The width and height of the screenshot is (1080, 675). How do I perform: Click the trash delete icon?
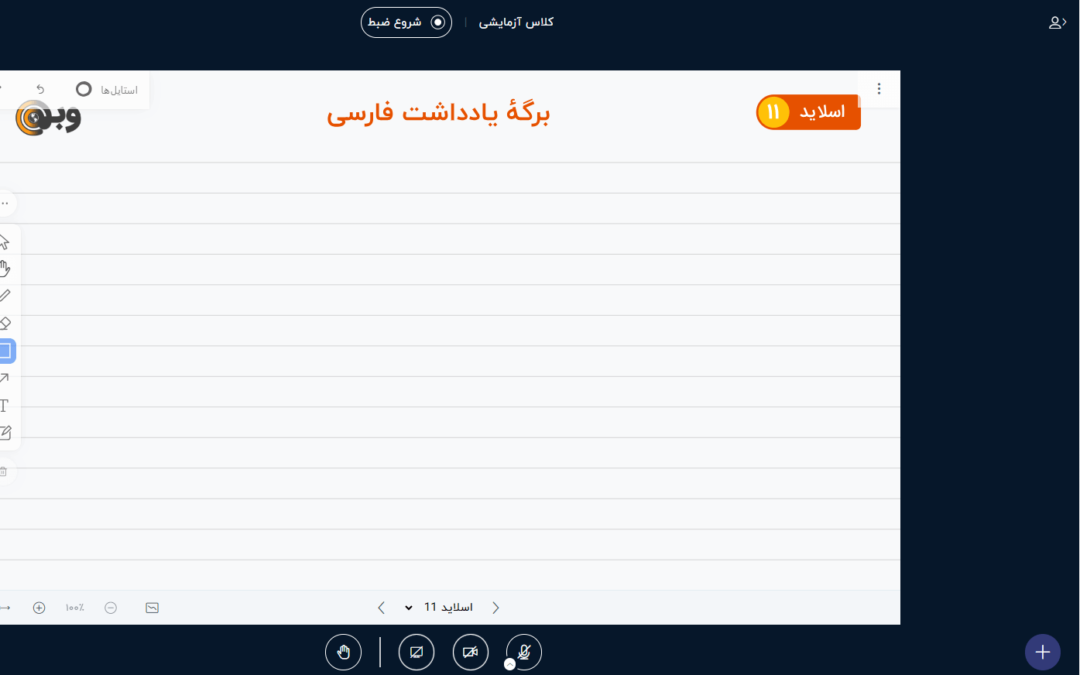point(4,471)
